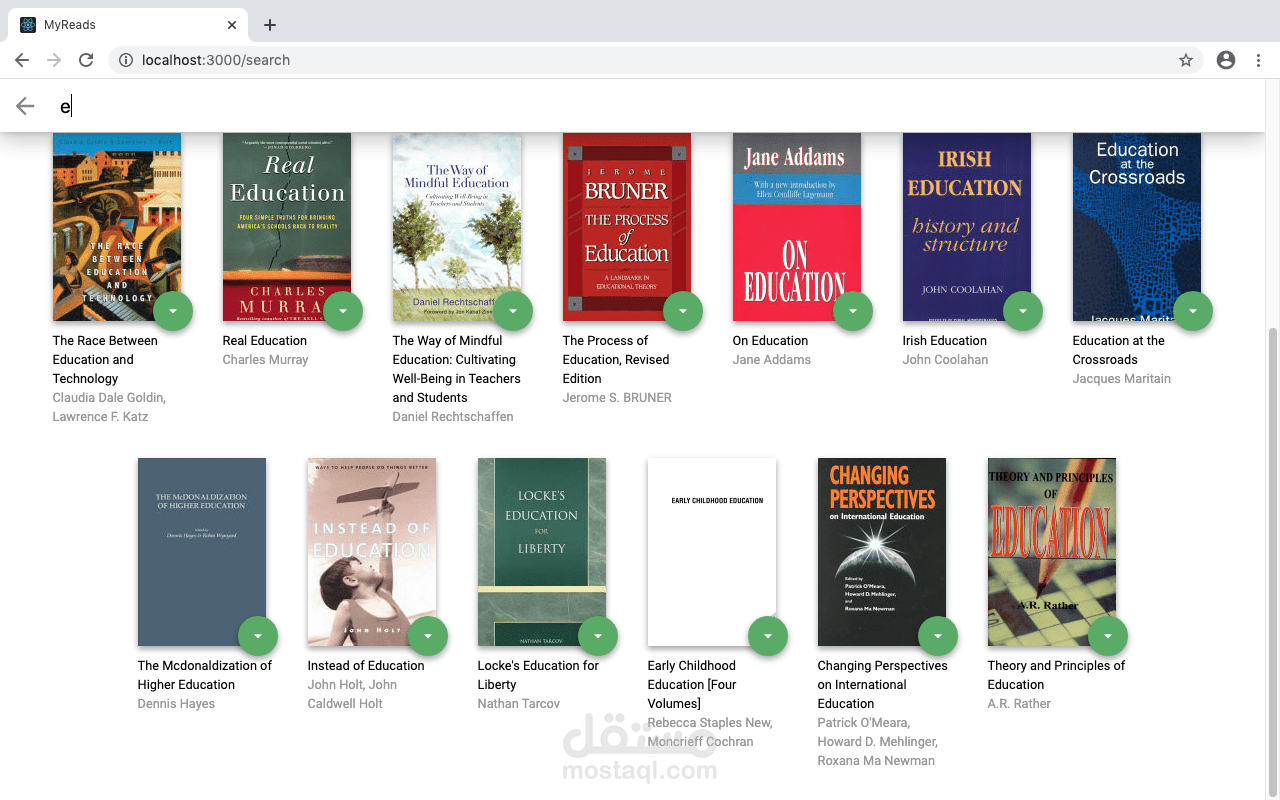This screenshot has height=800, width=1280.
Task: Click the "On Education" title text
Action: click(x=770, y=341)
